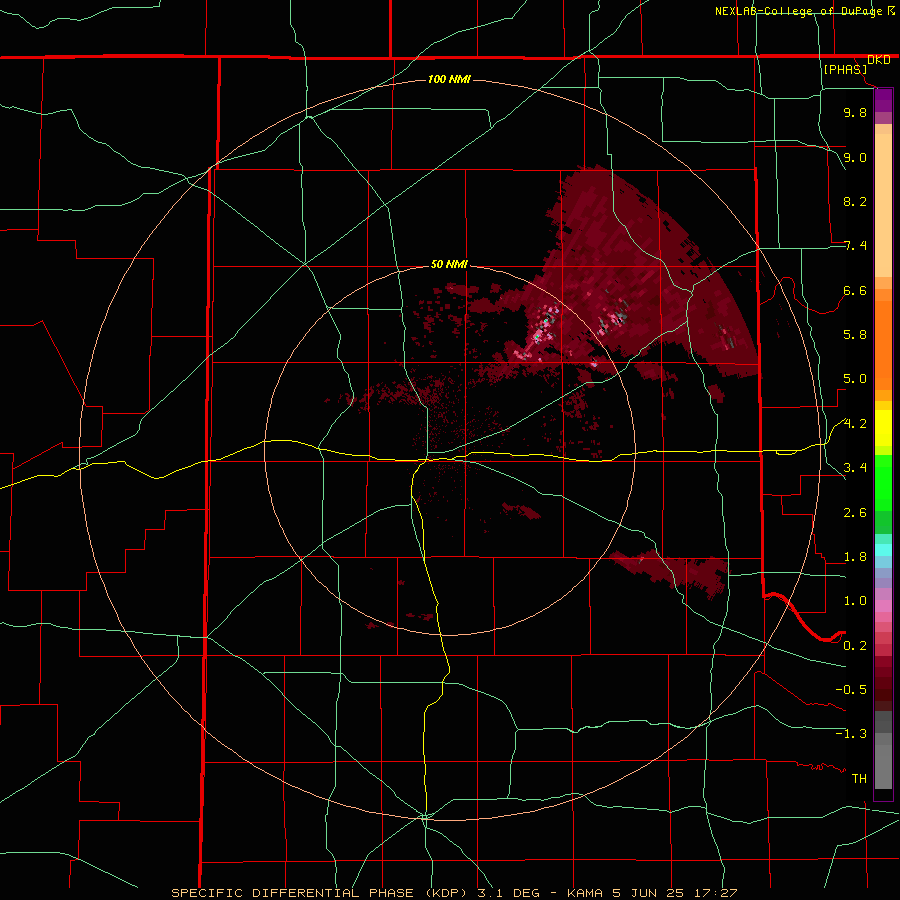Screen dimensions: 900x900
Task: Click the 5.8 legend value
Action: [855, 335]
